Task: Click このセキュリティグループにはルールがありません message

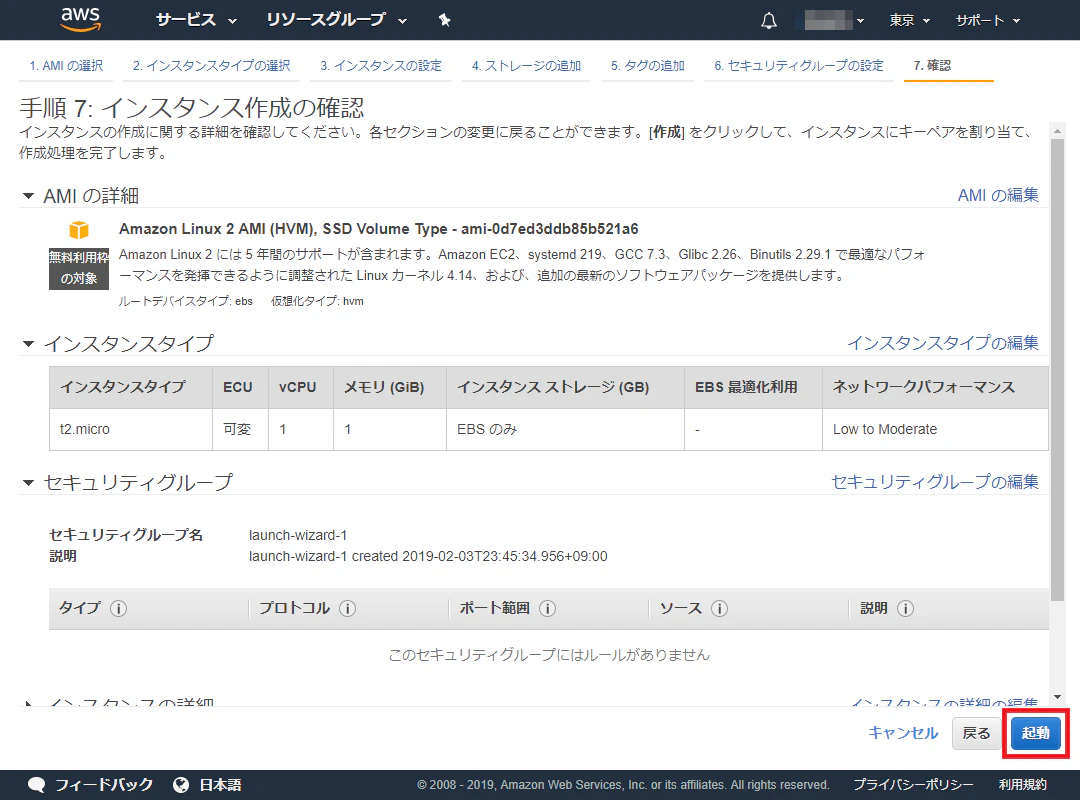Action: tap(549, 655)
